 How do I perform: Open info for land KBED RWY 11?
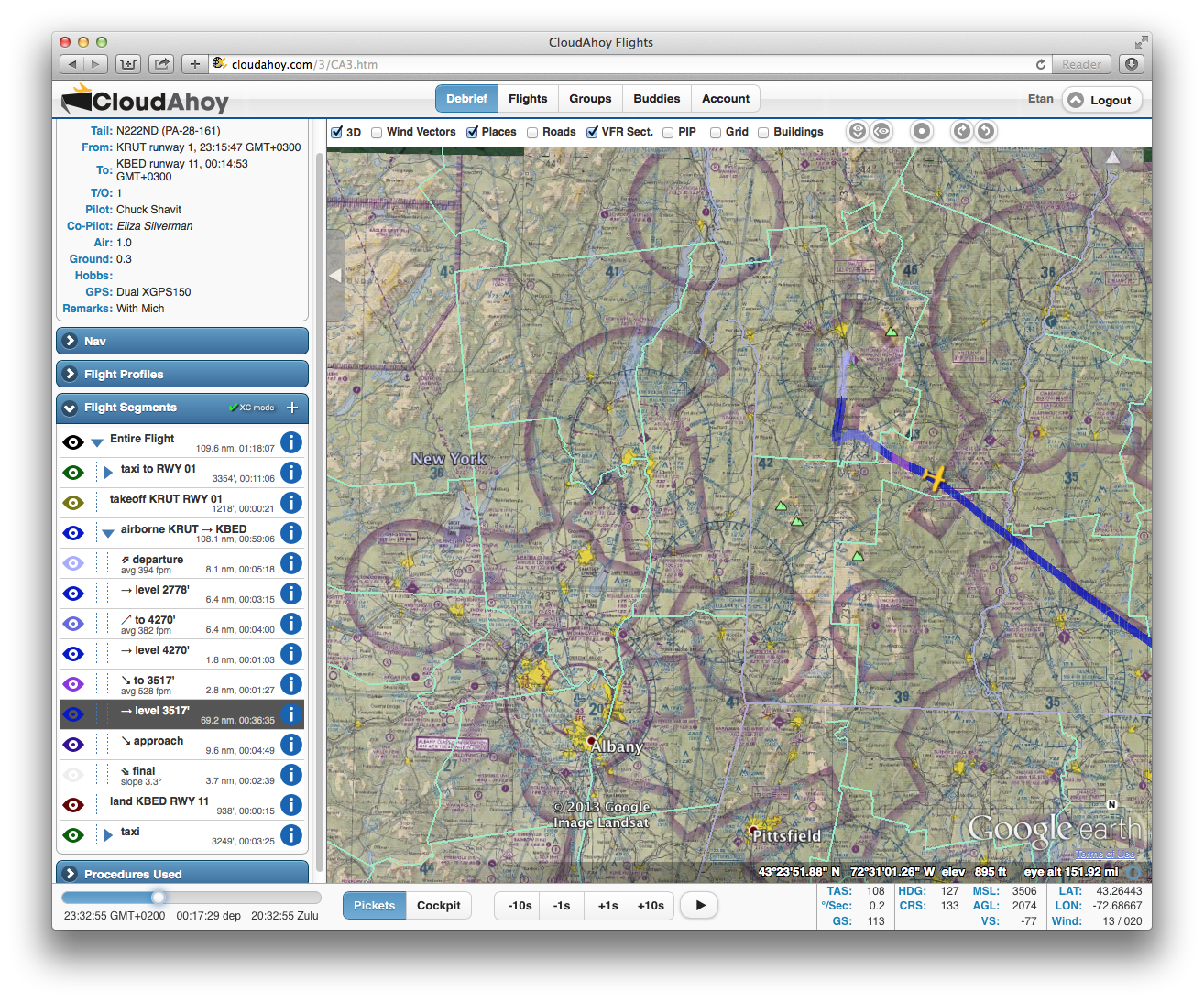coord(291,805)
